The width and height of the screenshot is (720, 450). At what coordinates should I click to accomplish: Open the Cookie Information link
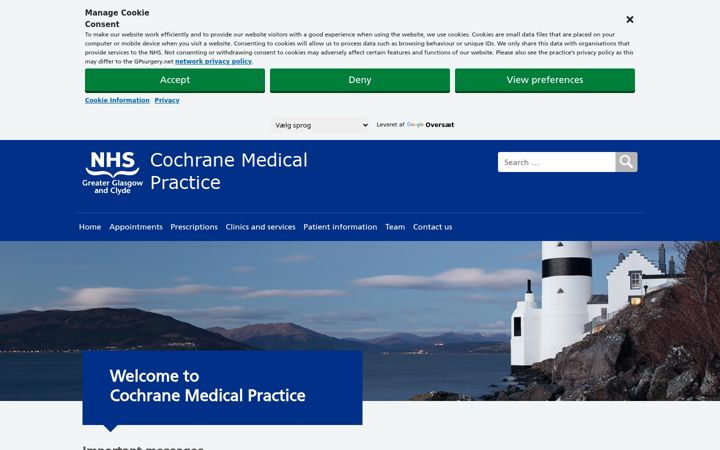coord(117,100)
